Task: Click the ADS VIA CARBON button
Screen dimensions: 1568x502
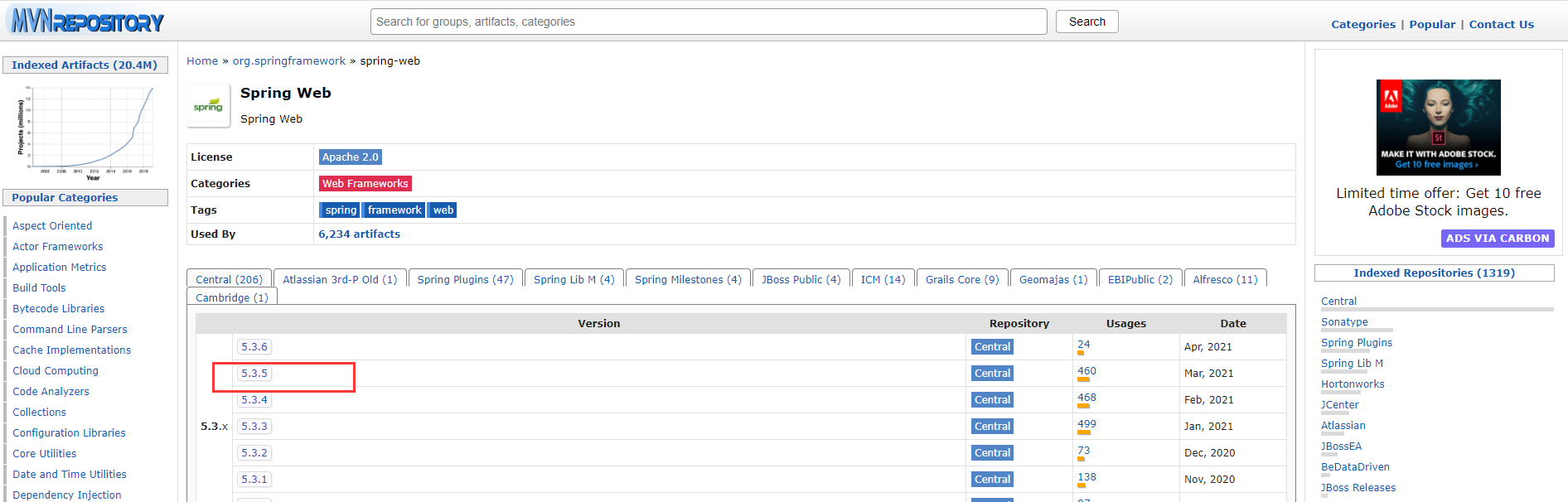Action: tap(1497, 239)
